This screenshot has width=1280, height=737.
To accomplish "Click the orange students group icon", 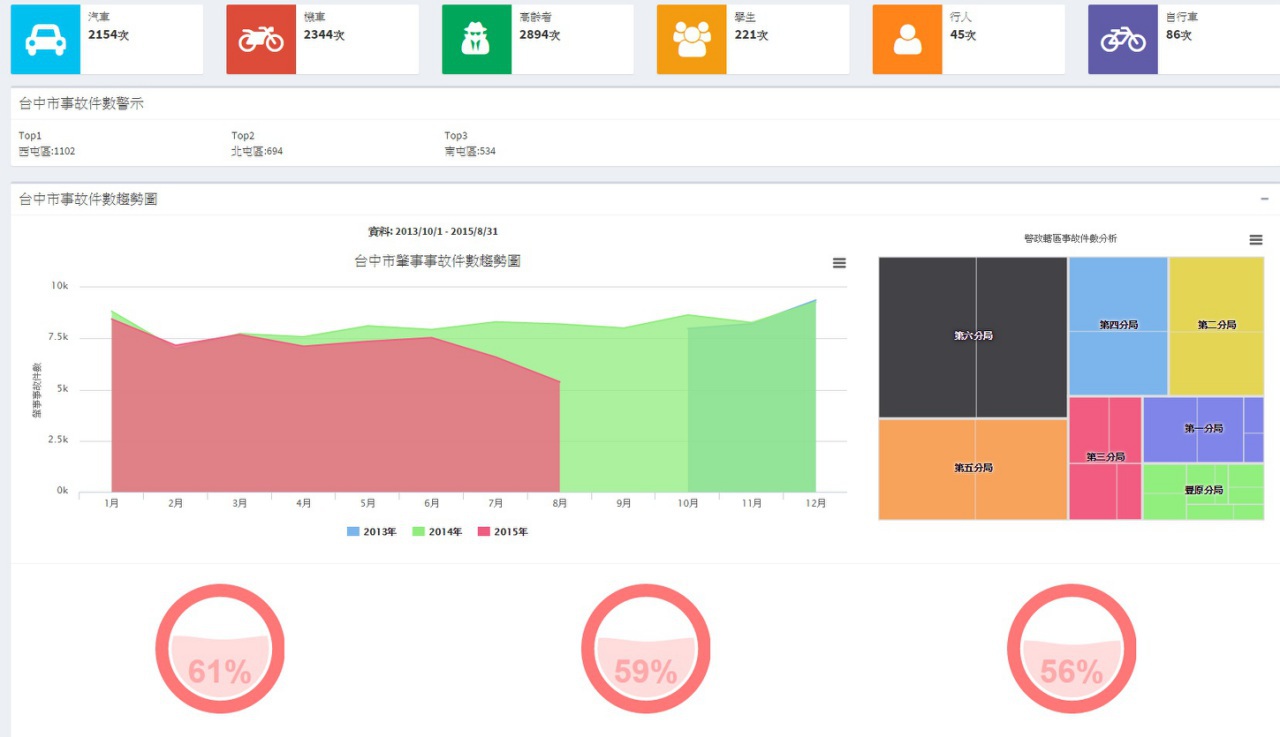I will coord(691,39).
